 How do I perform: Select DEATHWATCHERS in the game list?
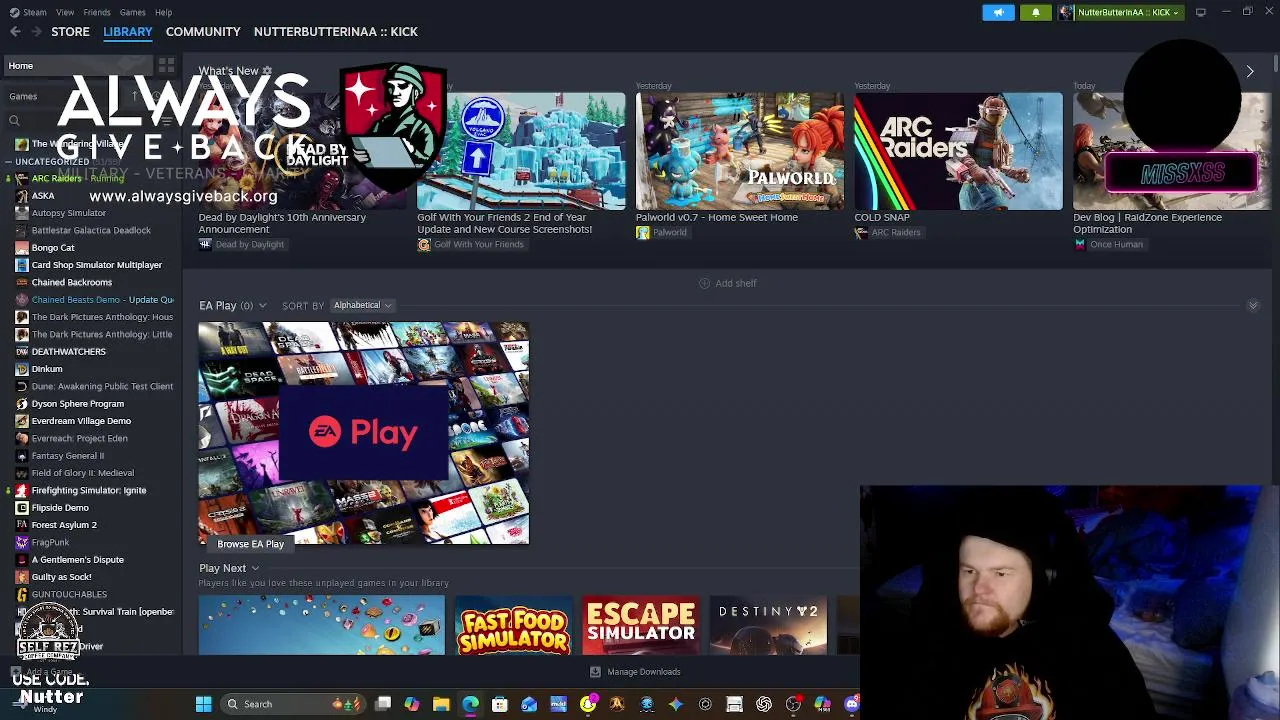tap(68, 352)
